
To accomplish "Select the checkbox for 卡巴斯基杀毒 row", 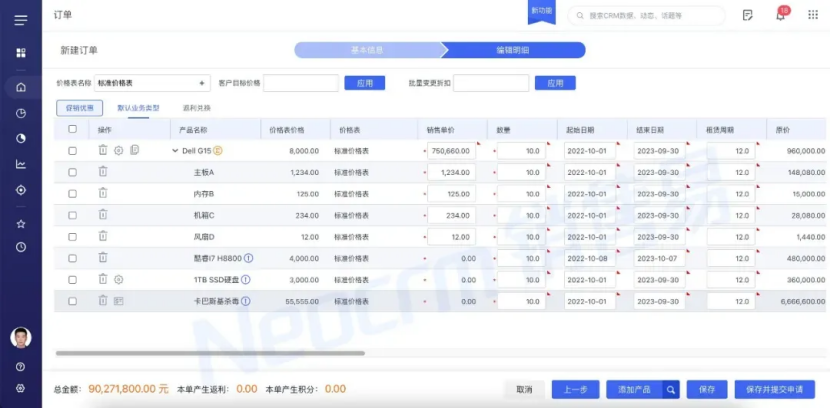I will 72,301.
